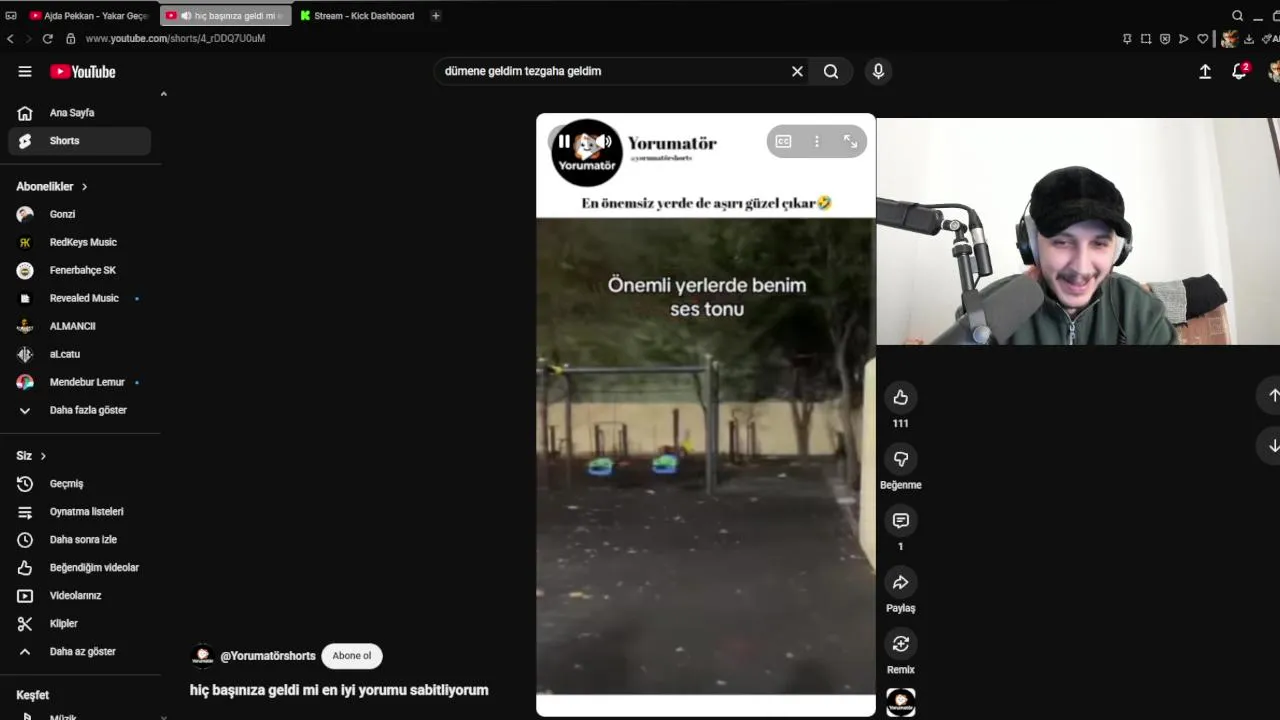Submit search with the magnifier icon
The width and height of the screenshot is (1280, 720).
click(x=831, y=71)
